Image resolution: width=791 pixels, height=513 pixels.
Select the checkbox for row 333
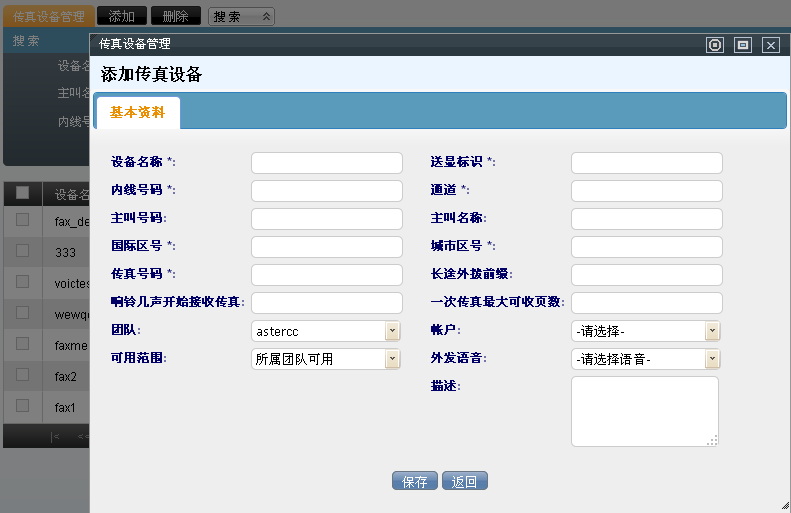click(22, 252)
